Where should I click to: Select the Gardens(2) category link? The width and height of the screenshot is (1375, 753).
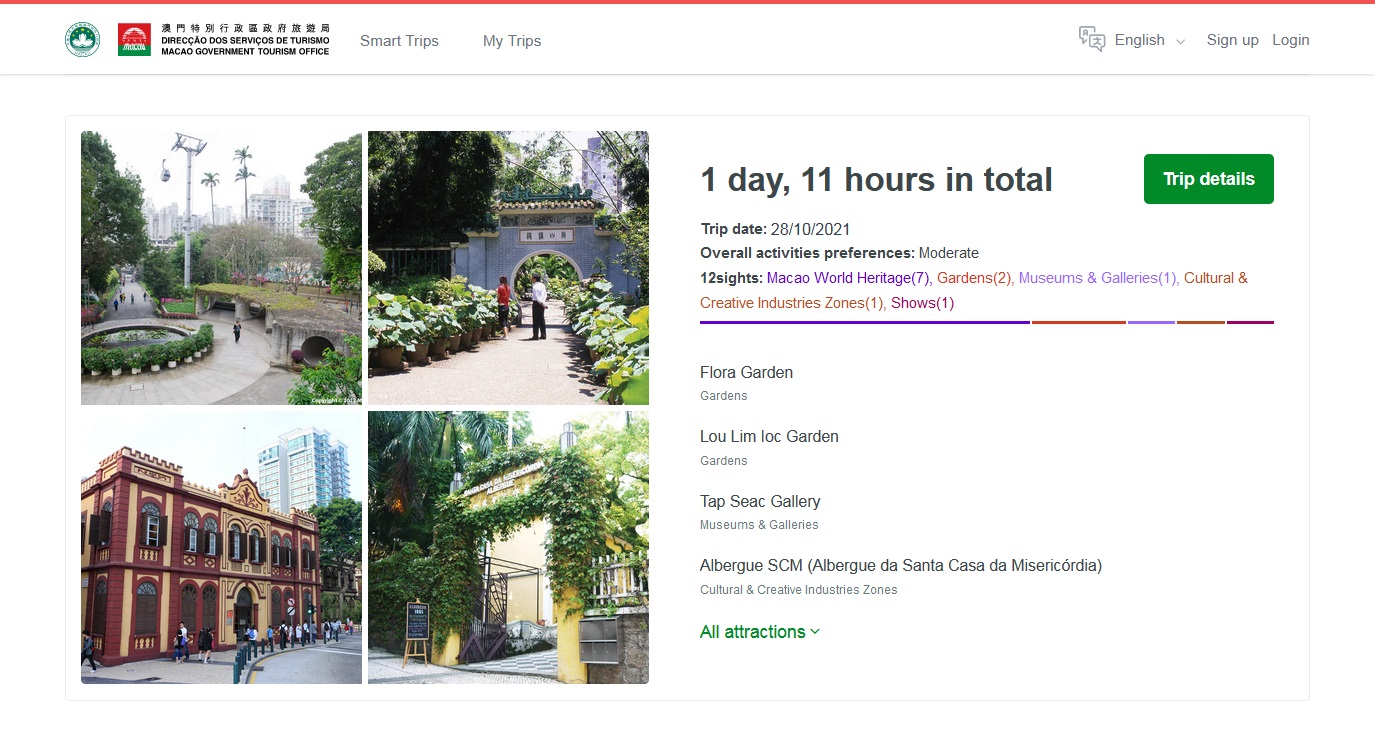974,278
